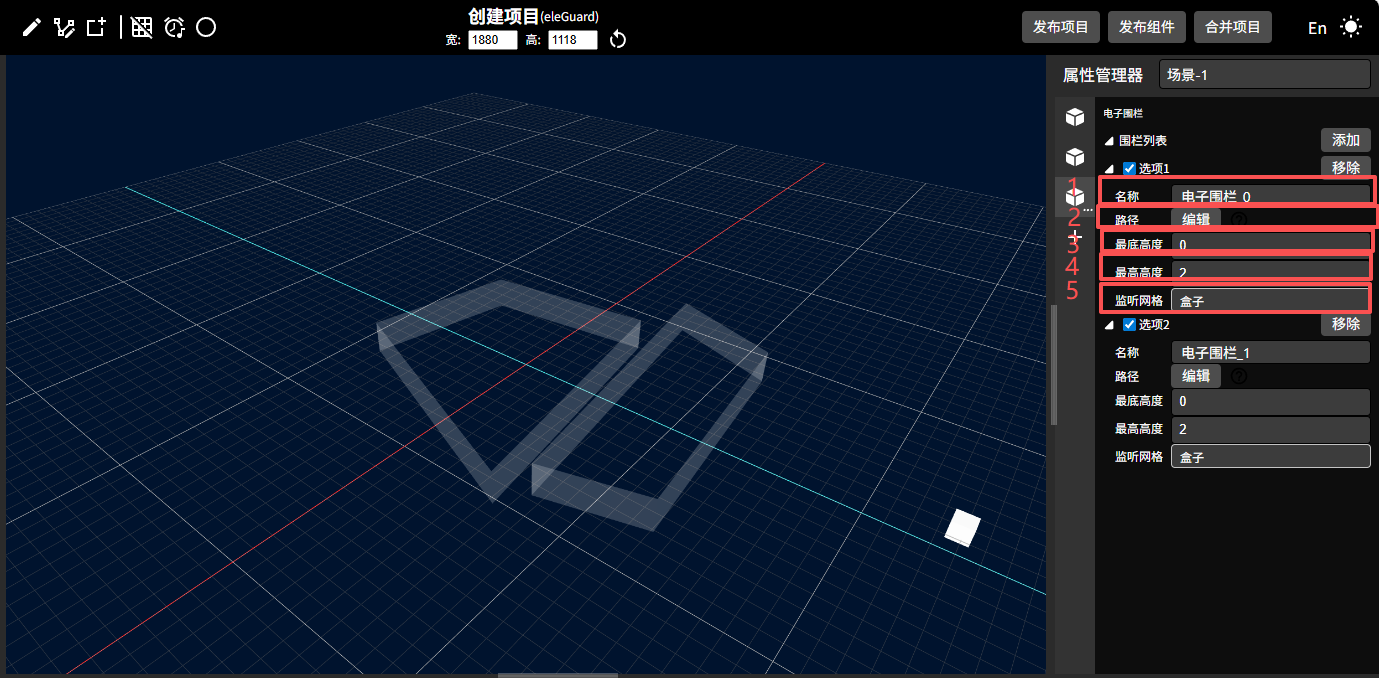The image size is (1379, 678).
Task: Click the 属性管理器 panel title
Action: [x=1102, y=75]
